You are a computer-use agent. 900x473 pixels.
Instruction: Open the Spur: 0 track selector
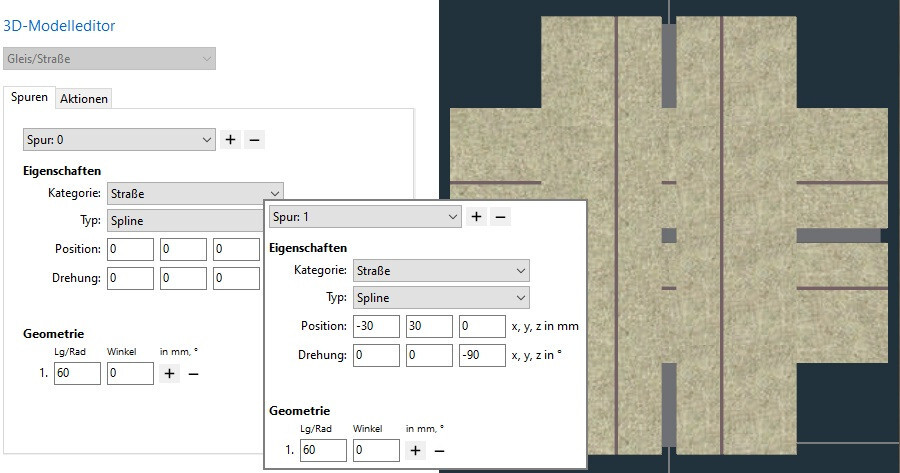point(119,139)
